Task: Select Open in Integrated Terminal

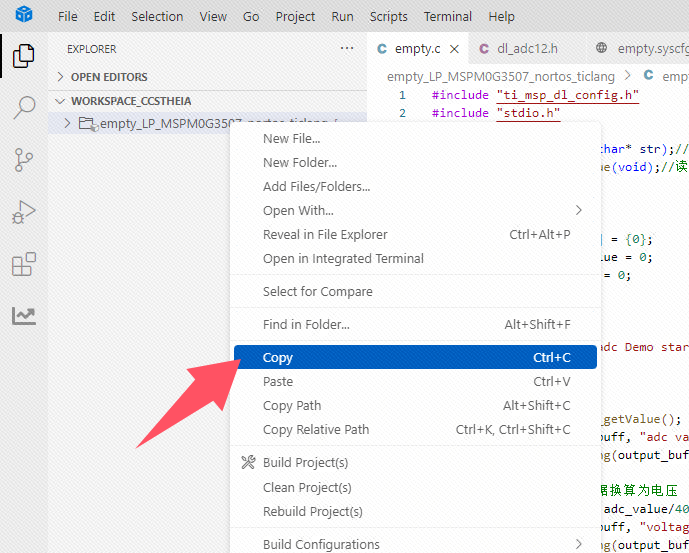Action: (415, 258)
